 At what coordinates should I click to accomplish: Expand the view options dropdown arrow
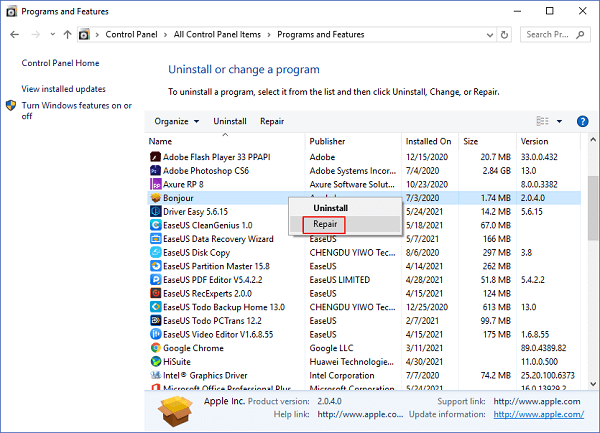pyautogui.click(x=559, y=122)
